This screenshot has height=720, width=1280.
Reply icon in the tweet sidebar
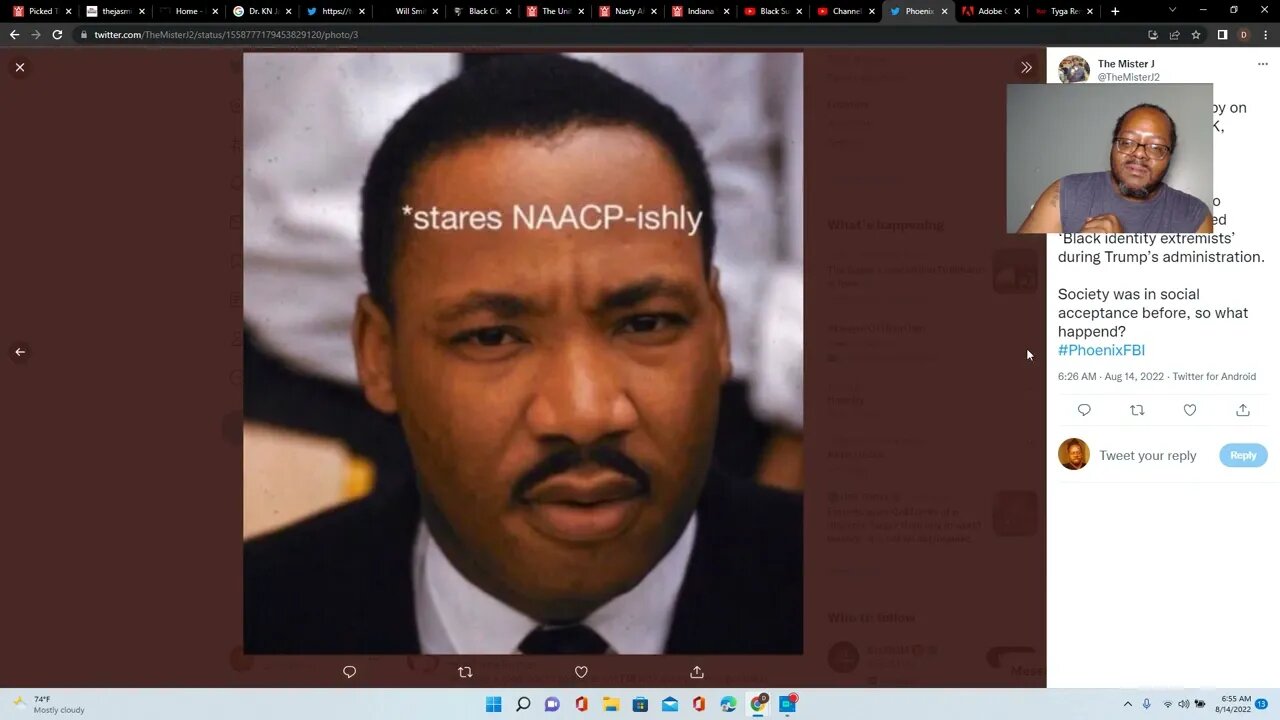1084,410
